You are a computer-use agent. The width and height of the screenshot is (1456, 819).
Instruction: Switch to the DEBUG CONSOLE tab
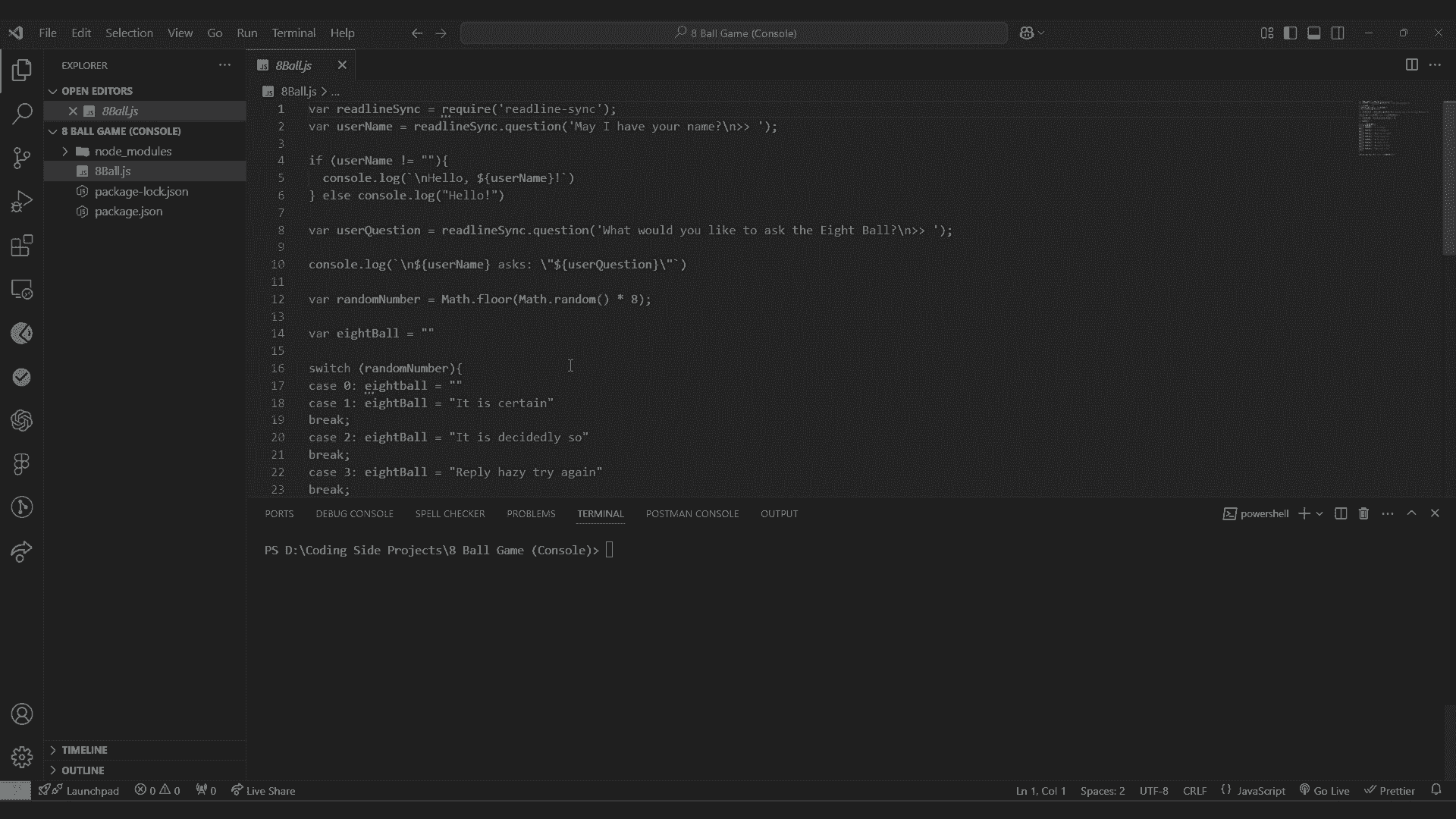[x=354, y=513]
